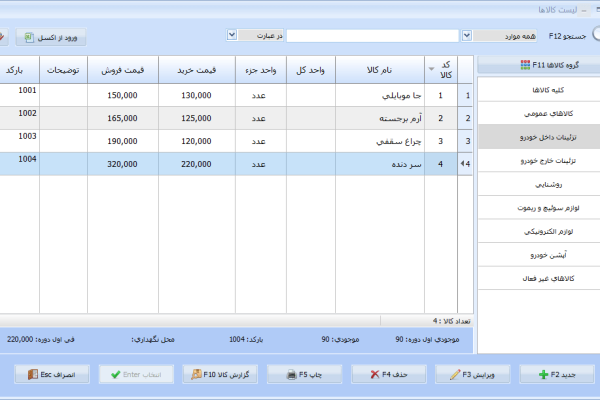Click purchase price 130,000 cell

[197, 95]
